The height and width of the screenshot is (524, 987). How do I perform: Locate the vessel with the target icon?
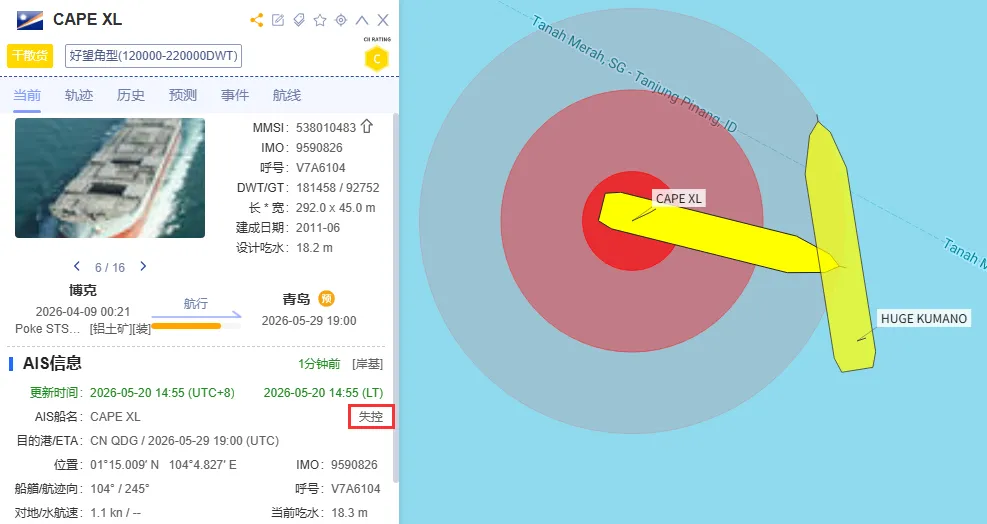click(341, 20)
